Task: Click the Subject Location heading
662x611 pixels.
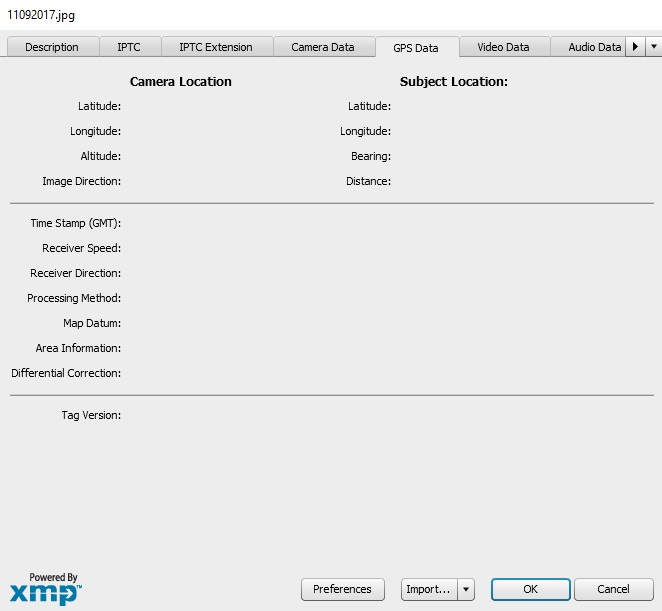Action: (453, 82)
